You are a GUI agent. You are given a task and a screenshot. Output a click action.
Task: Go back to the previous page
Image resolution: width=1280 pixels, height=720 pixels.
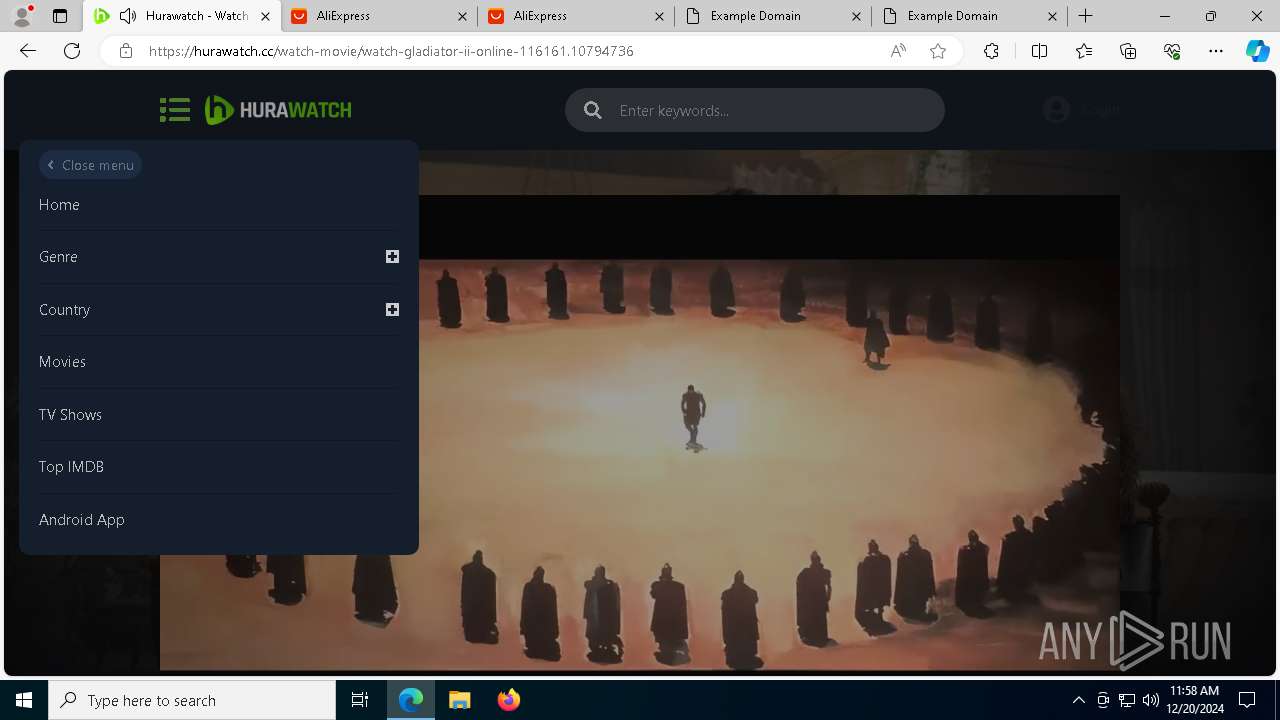(28, 51)
